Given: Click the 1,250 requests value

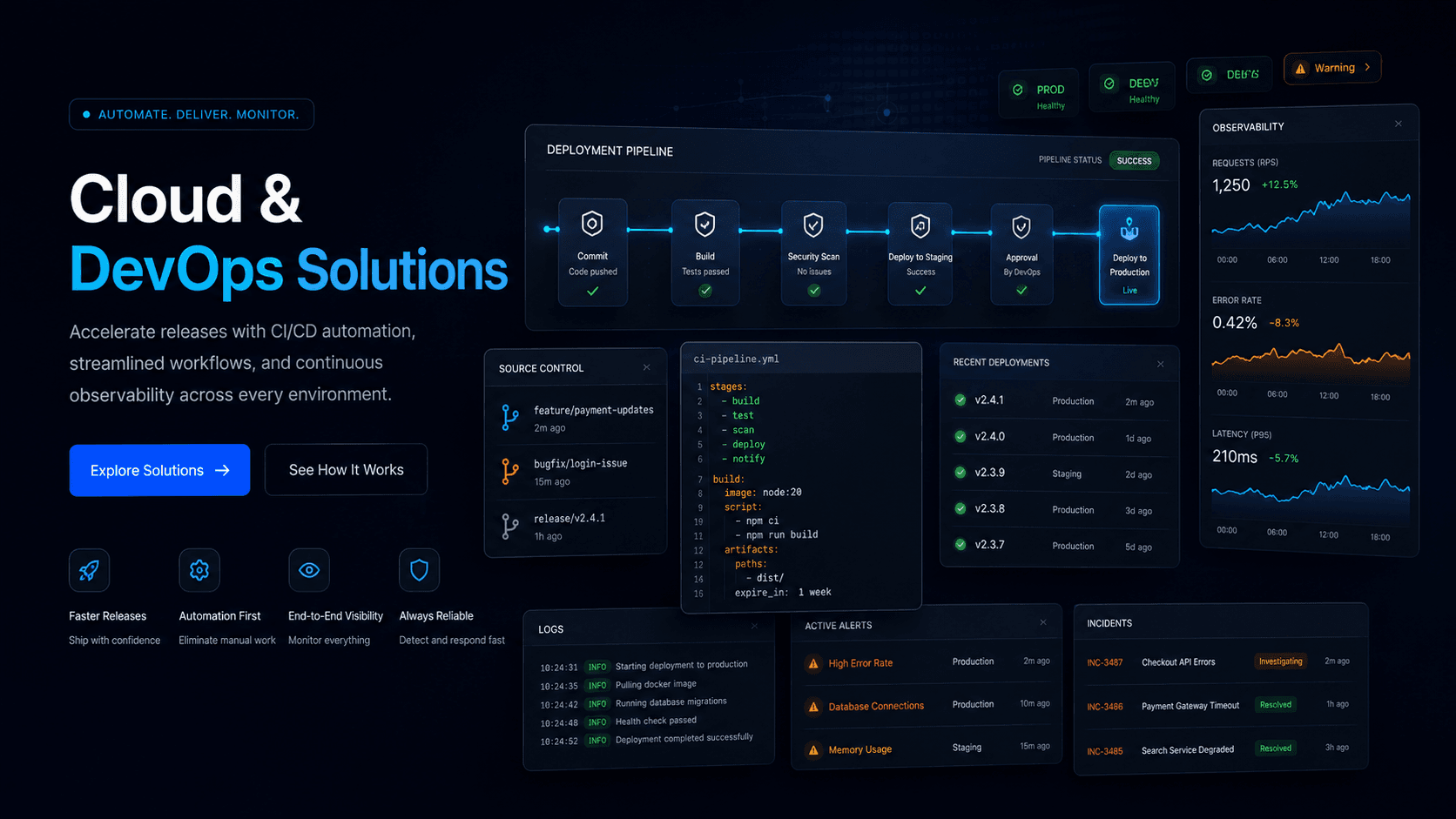Looking at the screenshot, I should [x=1230, y=185].
